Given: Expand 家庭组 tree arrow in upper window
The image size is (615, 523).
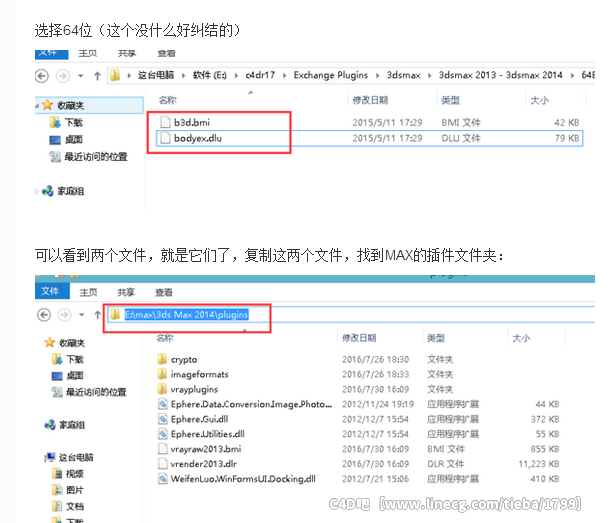Looking at the screenshot, I should point(37,191).
